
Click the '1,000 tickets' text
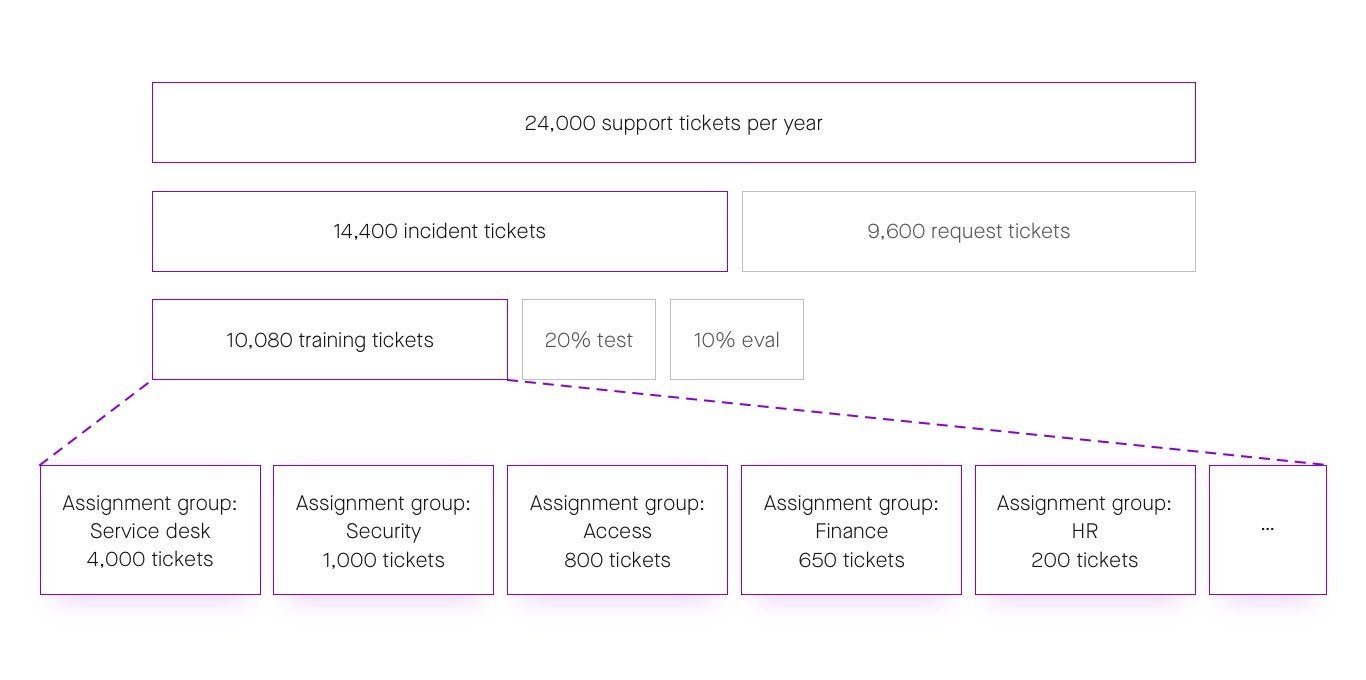pyautogui.click(x=383, y=560)
